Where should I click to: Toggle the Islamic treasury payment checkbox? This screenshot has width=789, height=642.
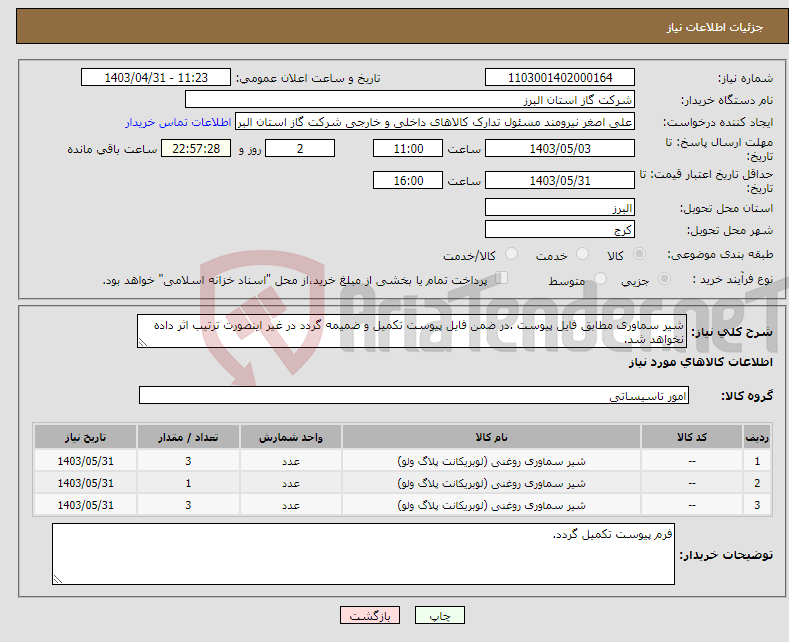(502, 278)
